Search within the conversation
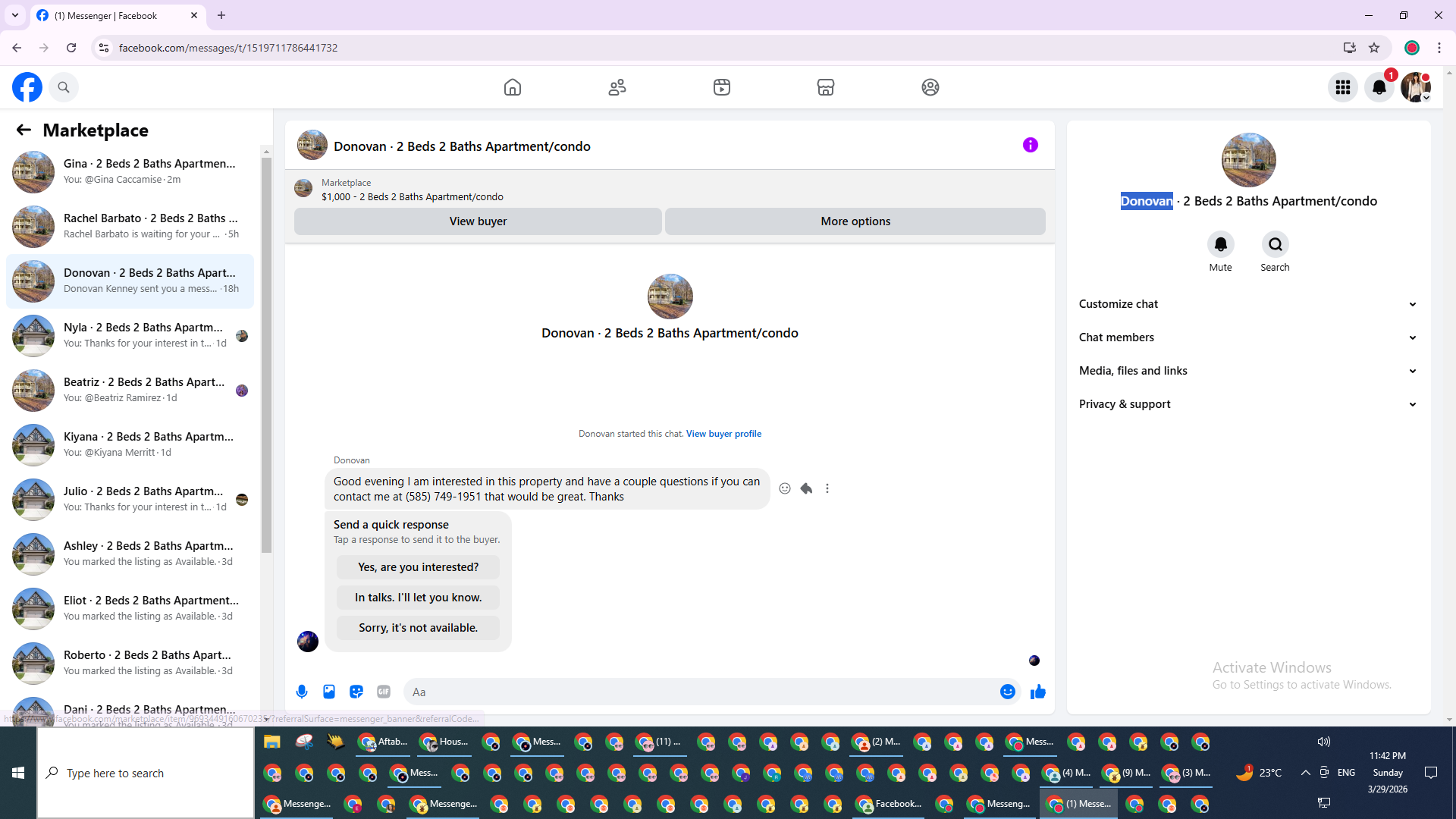Screen dimensions: 1456x819 pos(1276,244)
